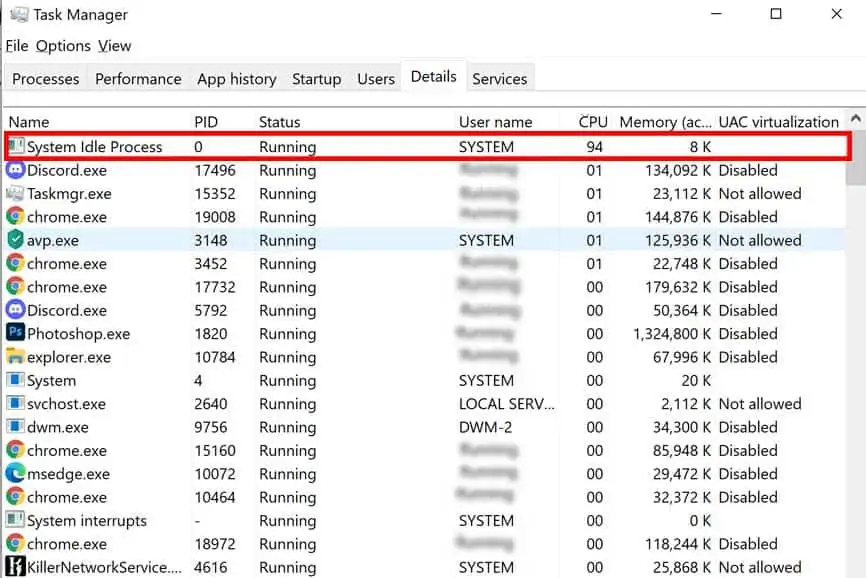Click the KillerNetworkService icon
This screenshot has height=578, width=866.
[x=12, y=568]
